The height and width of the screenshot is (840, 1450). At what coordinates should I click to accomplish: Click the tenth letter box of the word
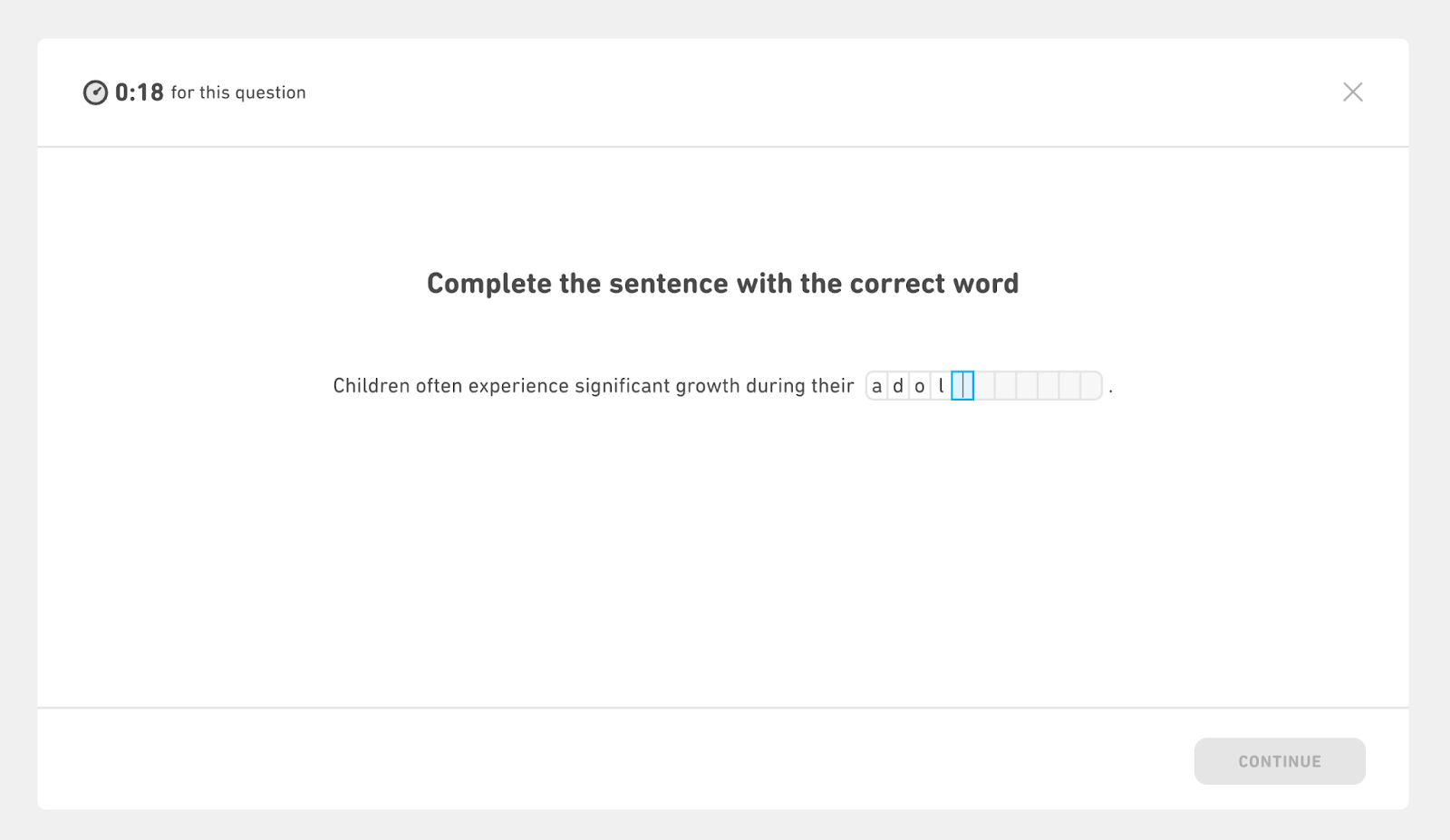pyautogui.click(x=1070, y=386)
